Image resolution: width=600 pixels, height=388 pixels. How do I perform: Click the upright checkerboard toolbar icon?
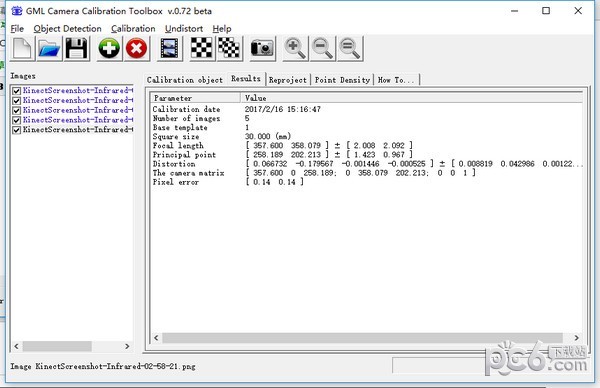pos(202,49)
